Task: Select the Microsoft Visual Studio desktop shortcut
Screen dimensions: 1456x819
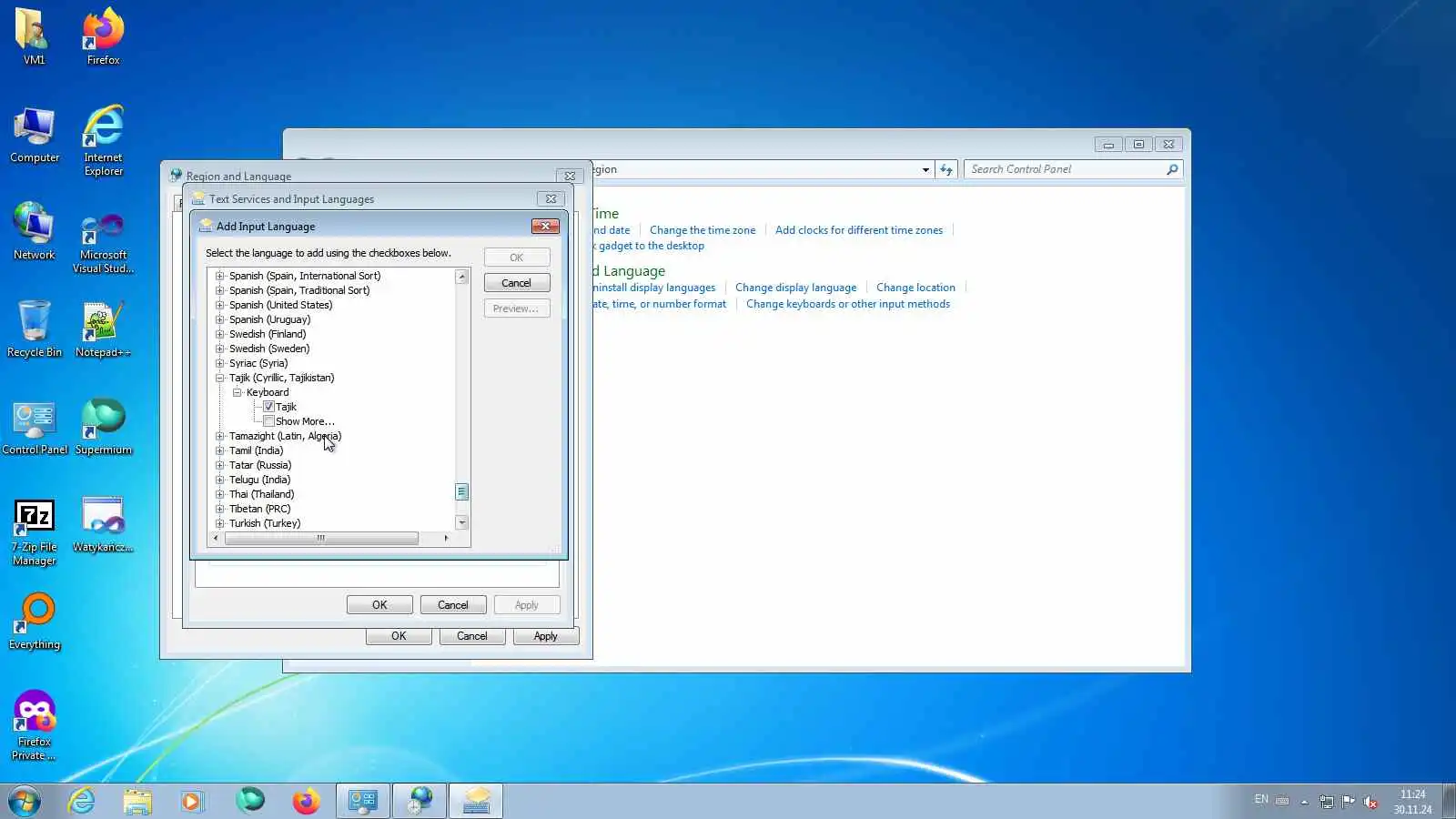Action: click(x=103, y=242)
